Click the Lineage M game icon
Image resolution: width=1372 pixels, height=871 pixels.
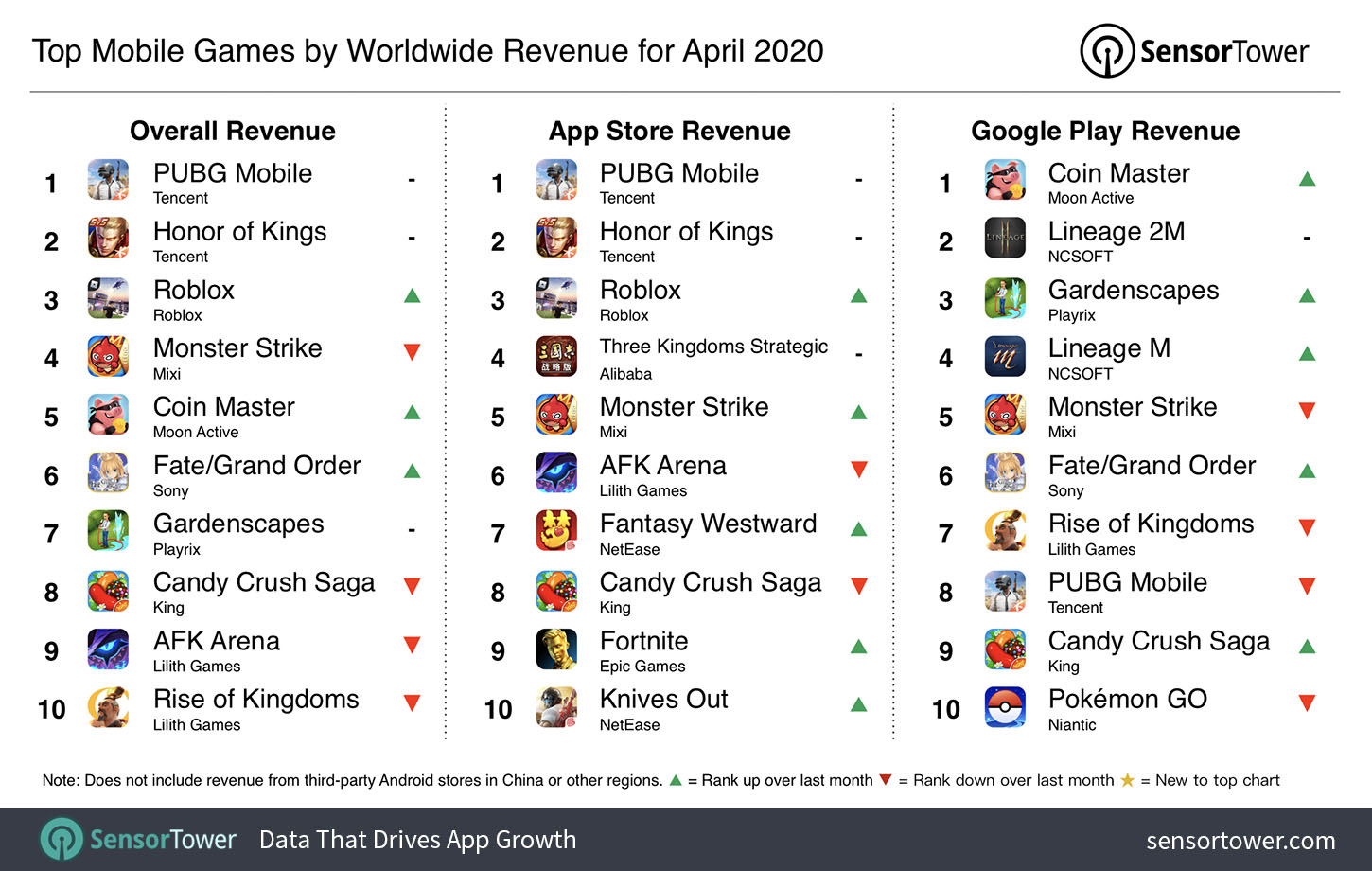[1005, 357]
